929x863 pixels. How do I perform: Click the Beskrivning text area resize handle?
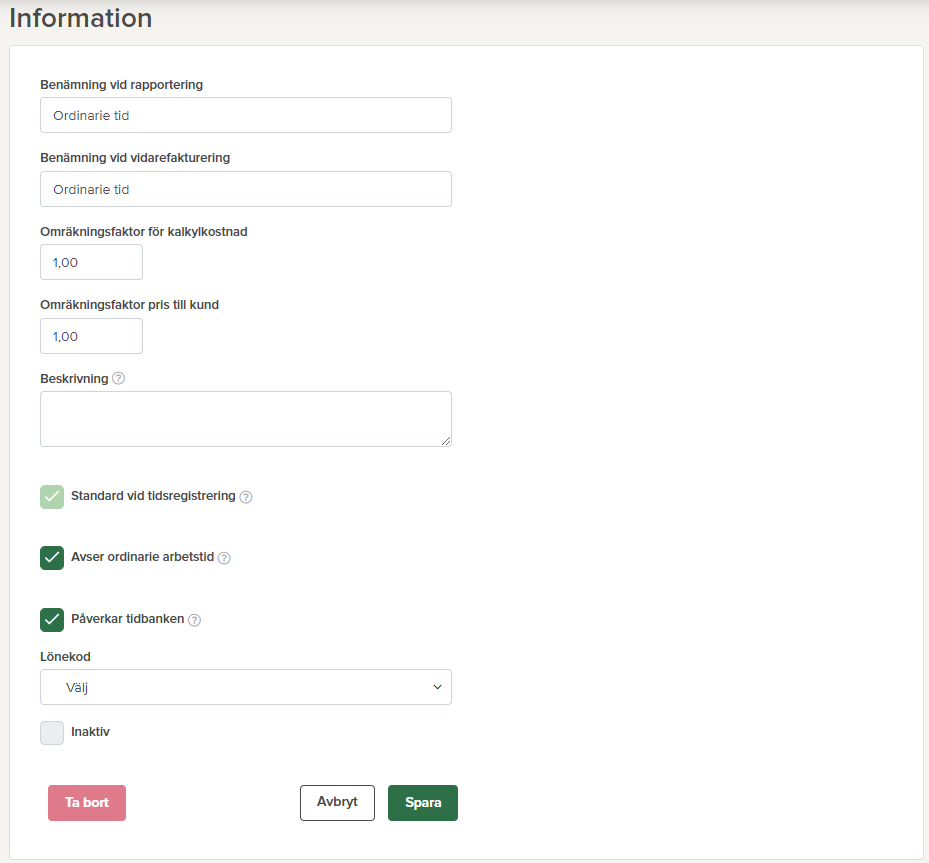pos(446,441)
